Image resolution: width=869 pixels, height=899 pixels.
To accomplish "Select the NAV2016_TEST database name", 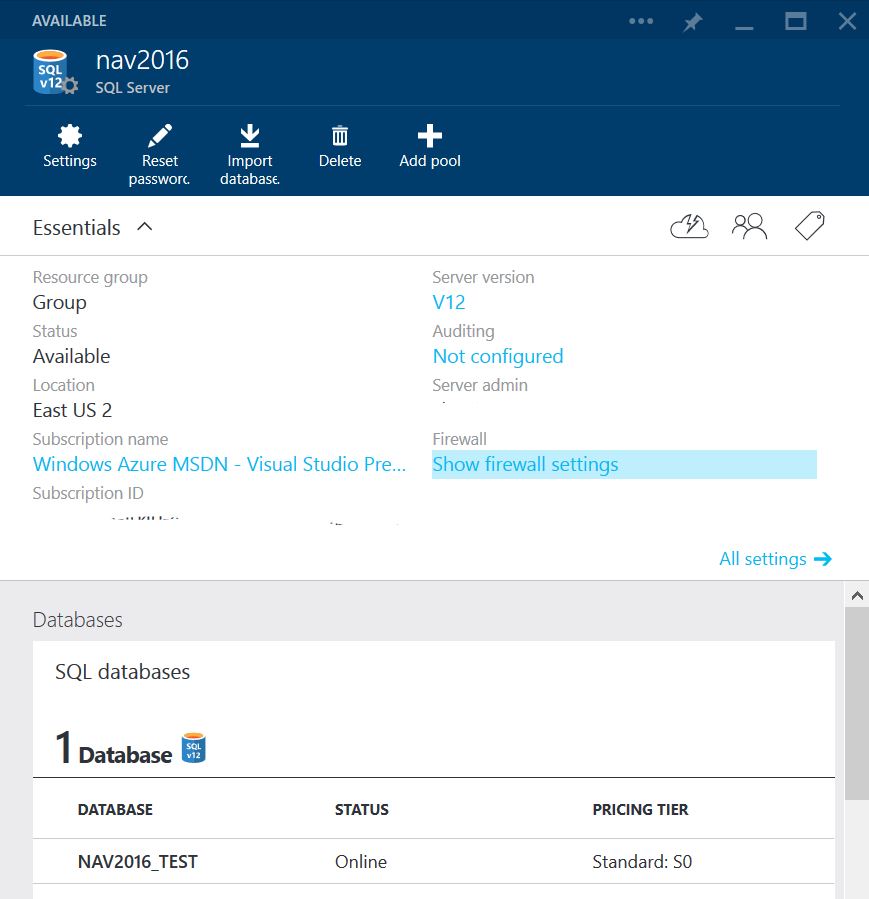I will tap(138, 862).
